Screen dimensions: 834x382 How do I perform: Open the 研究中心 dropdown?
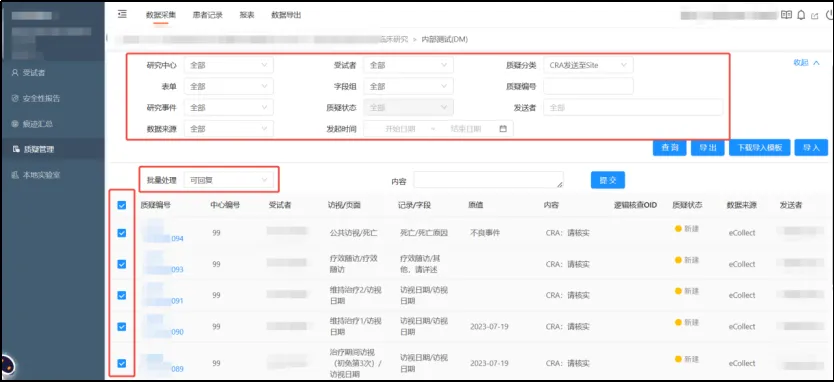click(x=229, y=65)
